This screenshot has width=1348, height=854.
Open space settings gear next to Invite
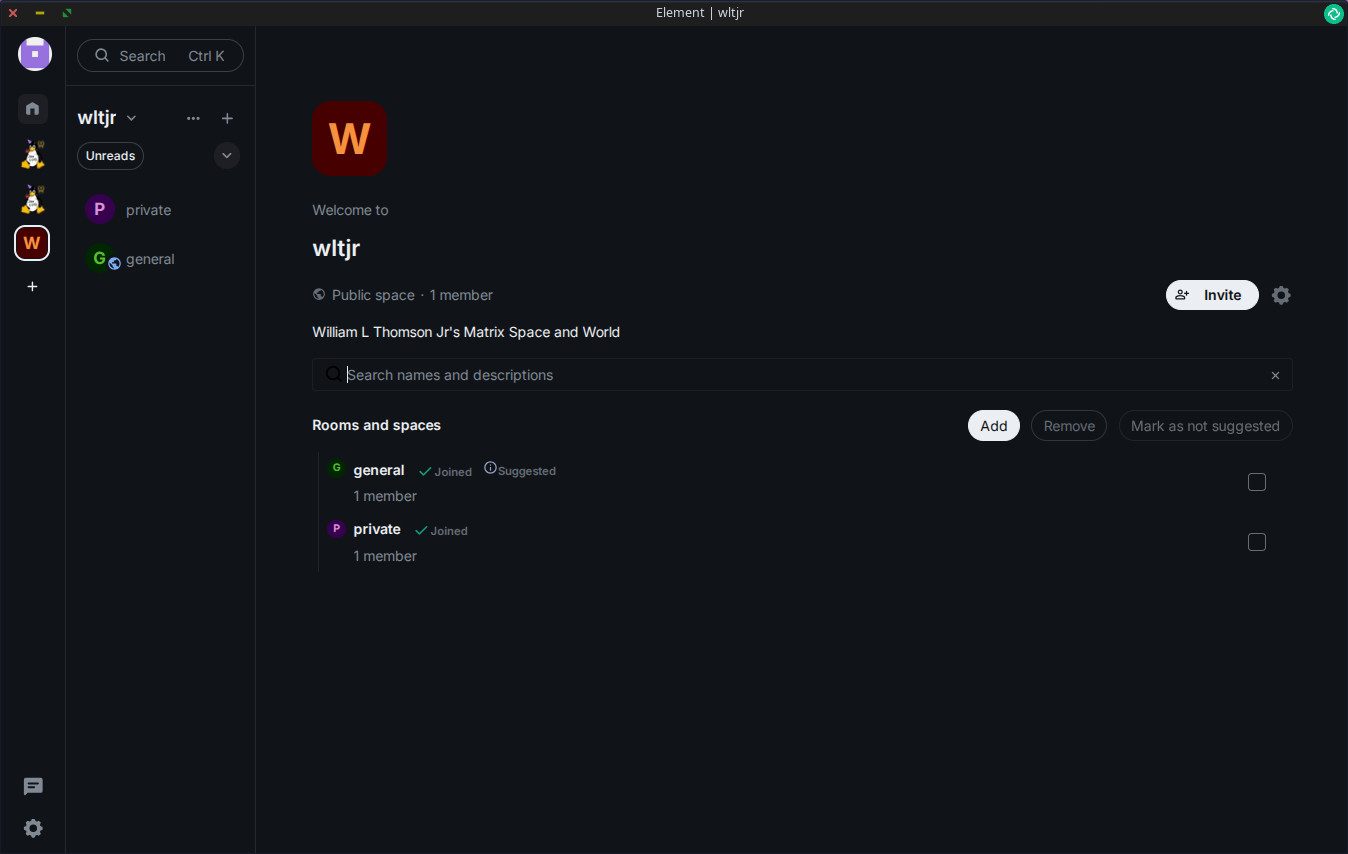click(1281, 295)
